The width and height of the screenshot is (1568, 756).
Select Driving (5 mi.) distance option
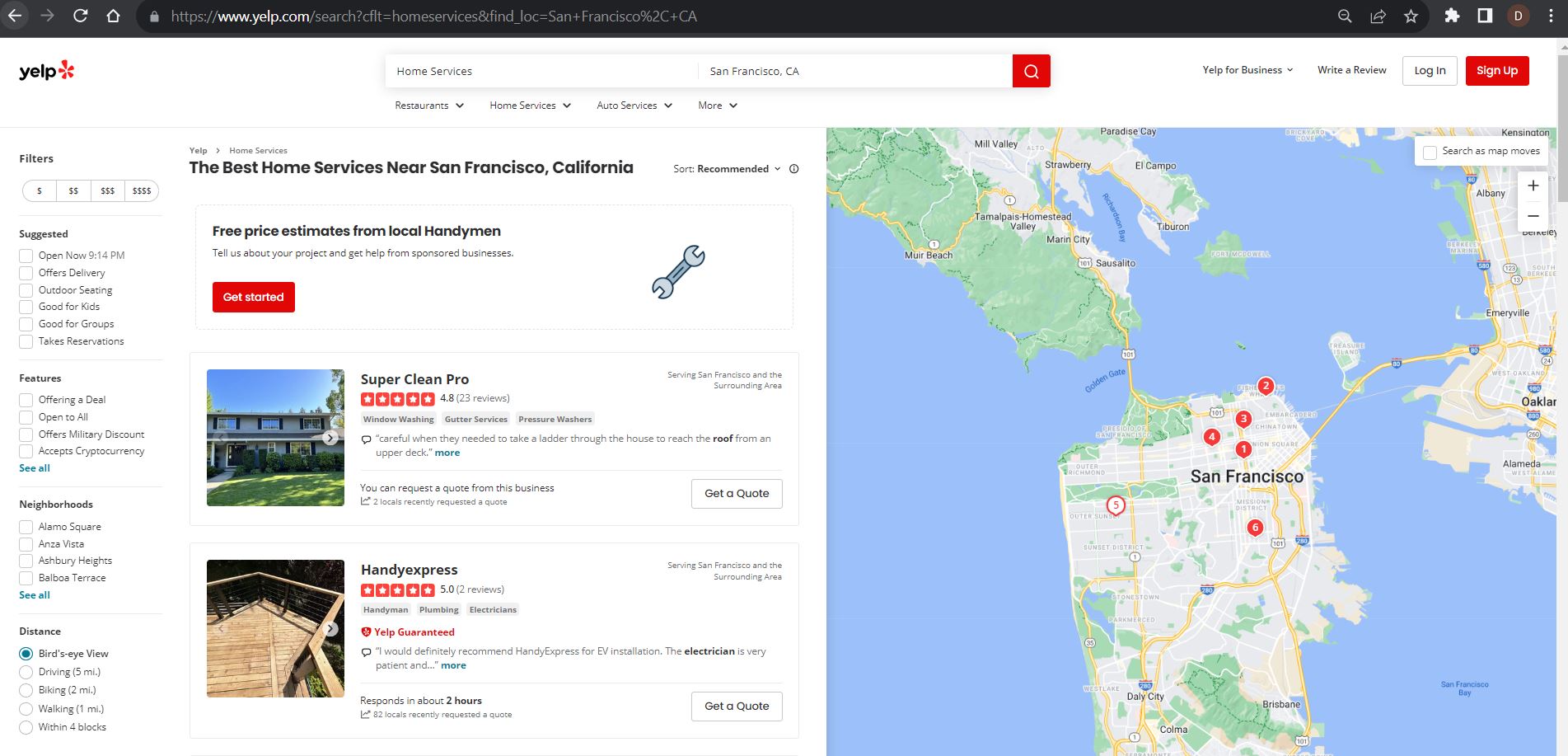26,672
